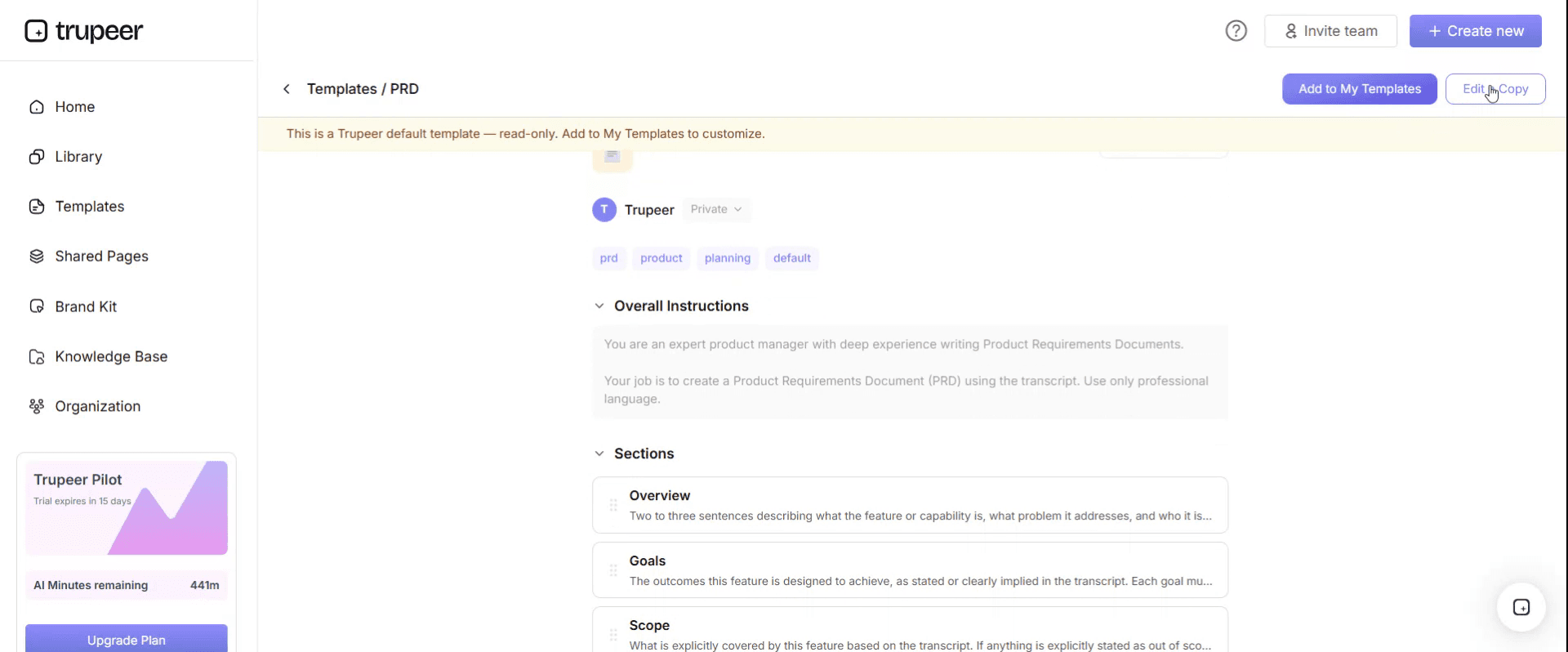1568x652 pixels.
Task: Click the Knowledge Base folder icon
Action: tap(37, 357)
